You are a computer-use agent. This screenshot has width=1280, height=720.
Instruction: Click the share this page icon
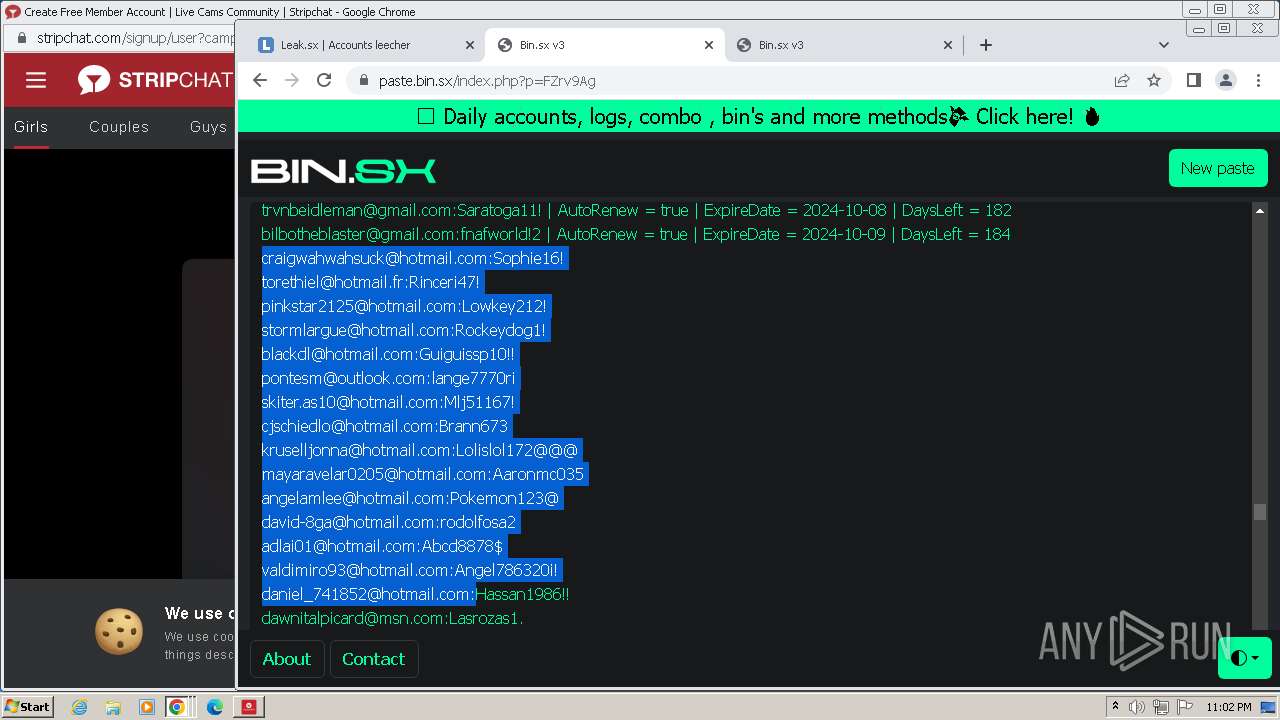pyautogui.click(x=1122, y=80)
